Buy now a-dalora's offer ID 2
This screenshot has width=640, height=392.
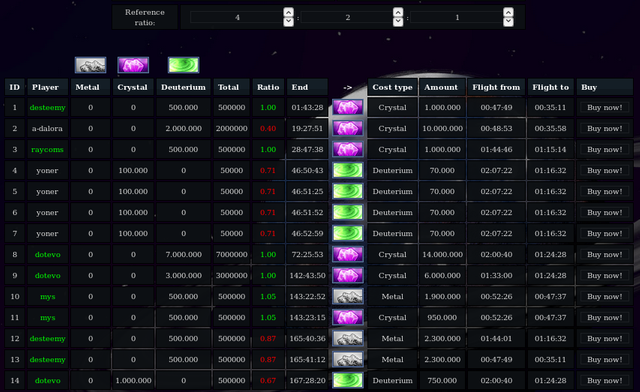(x=604, y=128)
